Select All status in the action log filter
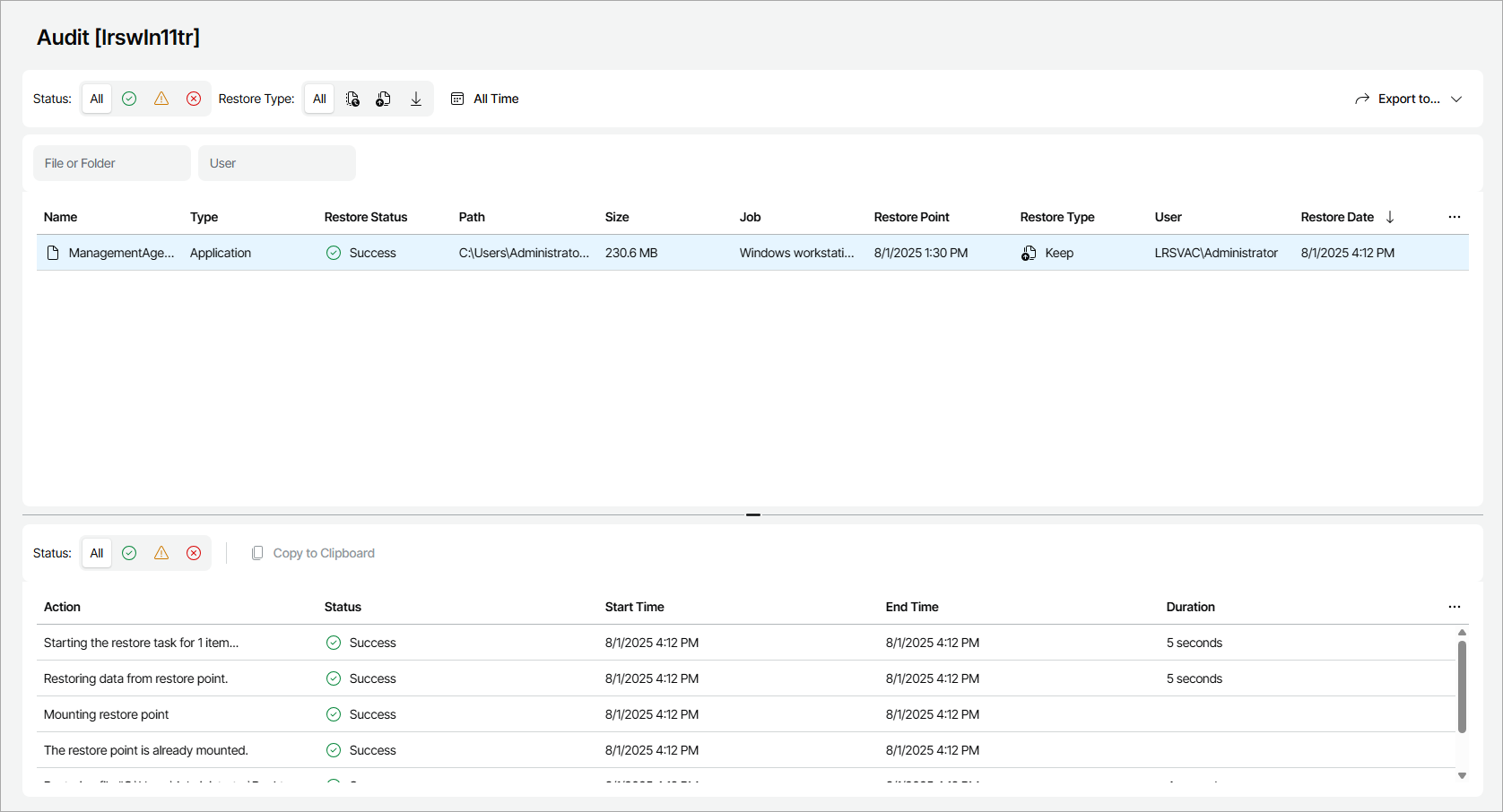Screen dimensions: 1503x812 [97, 553]
